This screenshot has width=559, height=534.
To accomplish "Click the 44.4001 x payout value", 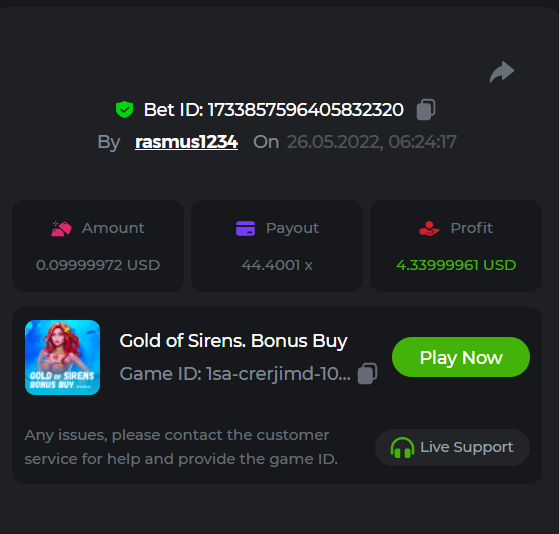I will [277, 265].
